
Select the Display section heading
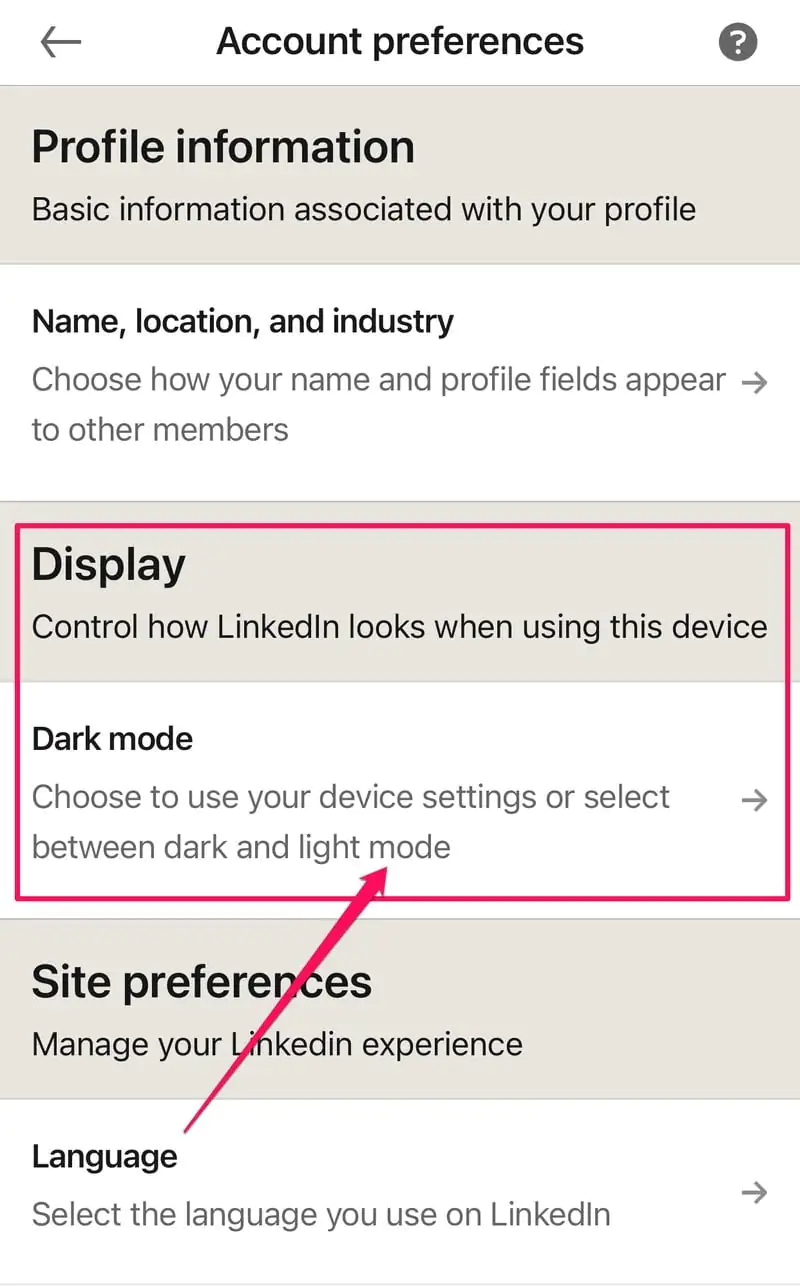click(109, 565)
